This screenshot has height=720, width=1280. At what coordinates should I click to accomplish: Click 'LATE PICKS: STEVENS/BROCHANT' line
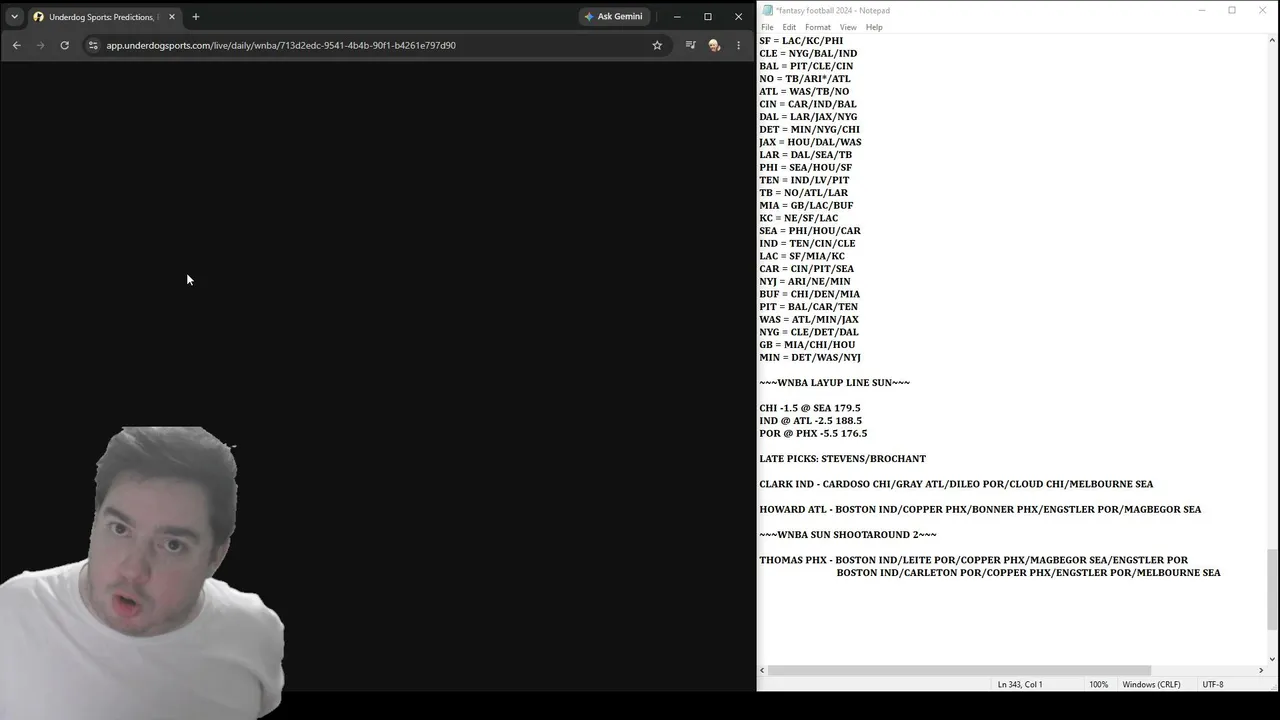click(x=842, y=459)
